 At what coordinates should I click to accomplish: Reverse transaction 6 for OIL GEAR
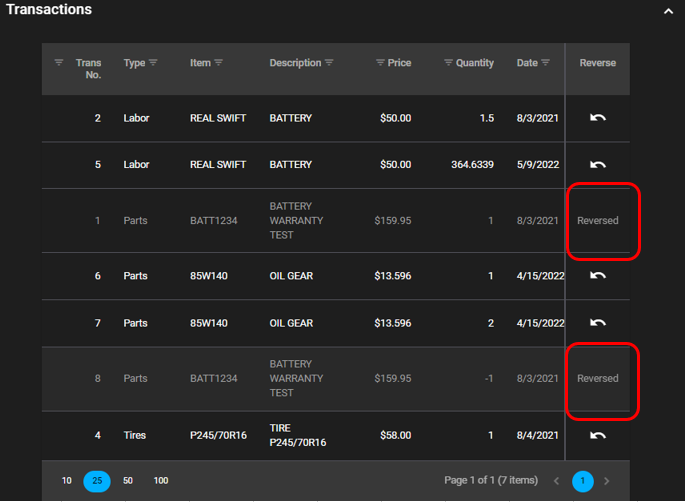click(597, 275)
